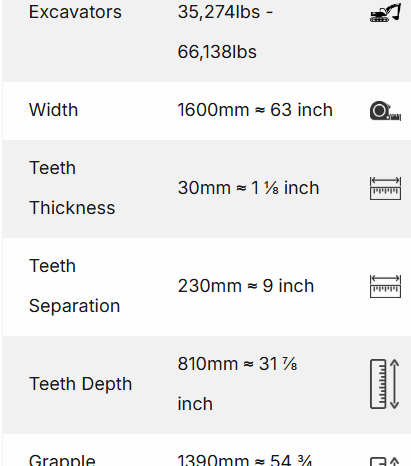Click the 30mm ≈ 1 ⅛ inch value
This screenshot has width=411, height=466.
[x=248, y=188]
